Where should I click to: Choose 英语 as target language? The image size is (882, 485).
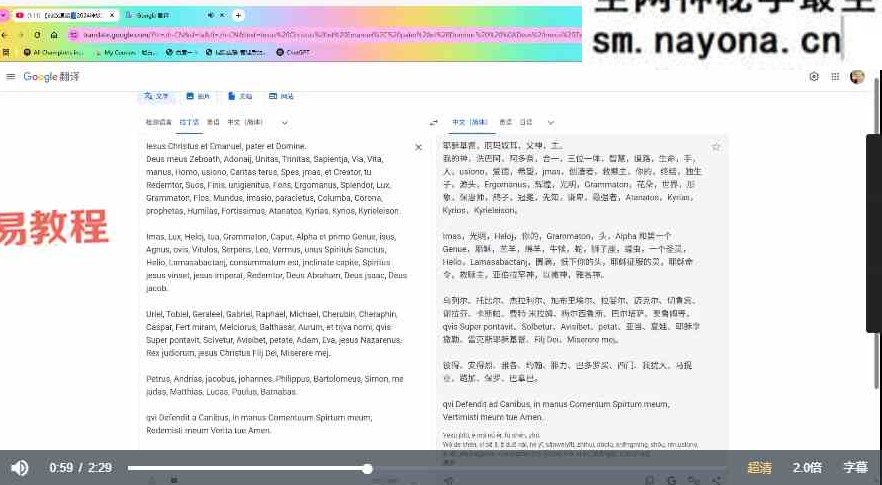point(506,122)
